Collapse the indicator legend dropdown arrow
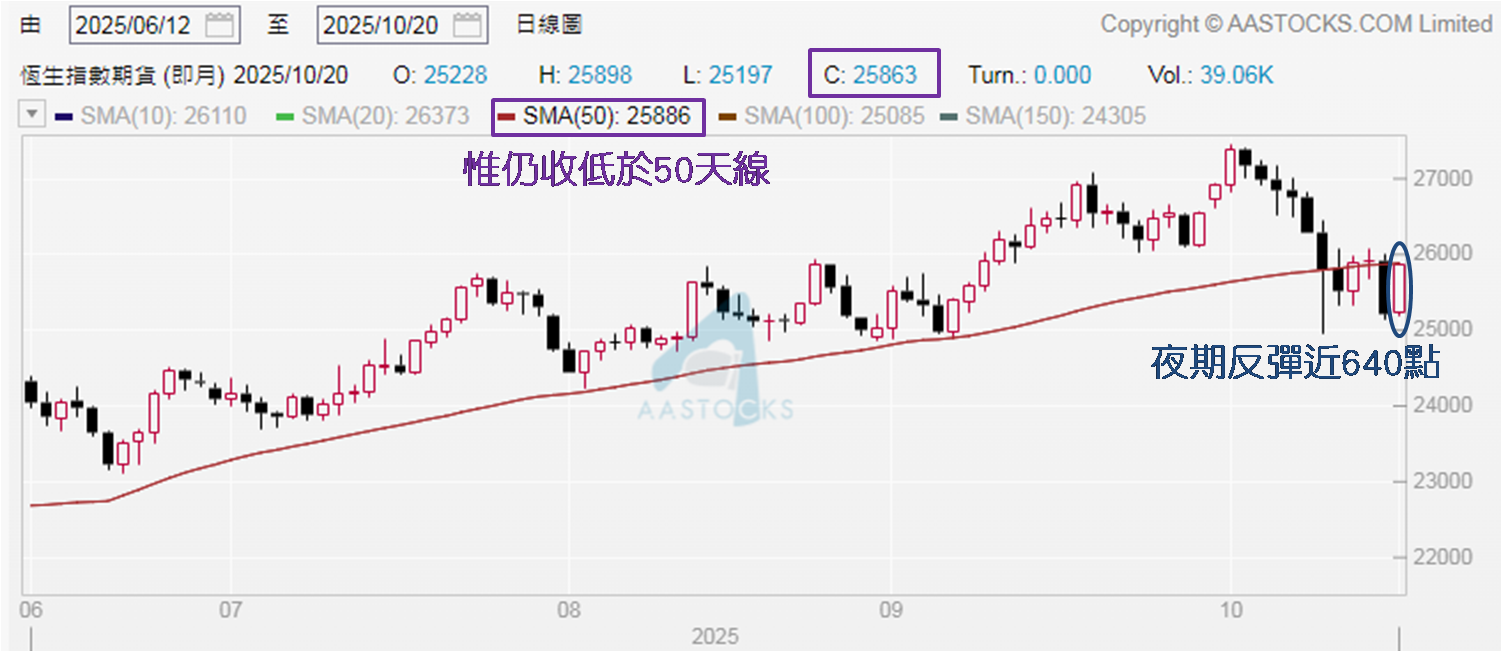The image size is (1502, 652). 33,115
